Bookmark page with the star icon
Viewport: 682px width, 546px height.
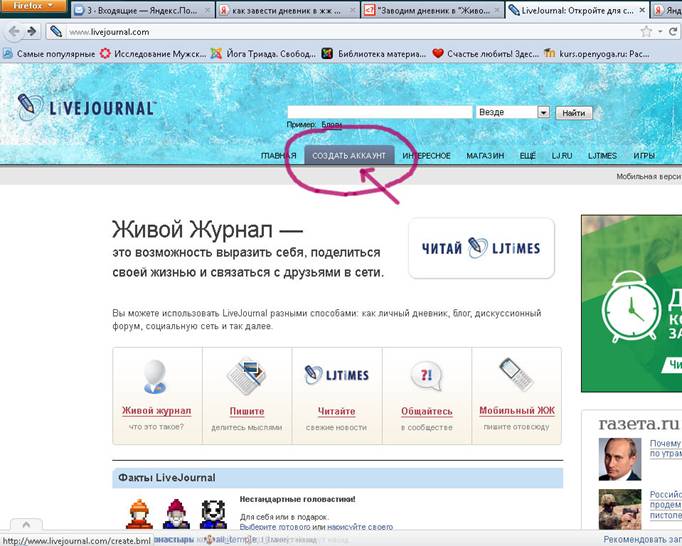646,31
